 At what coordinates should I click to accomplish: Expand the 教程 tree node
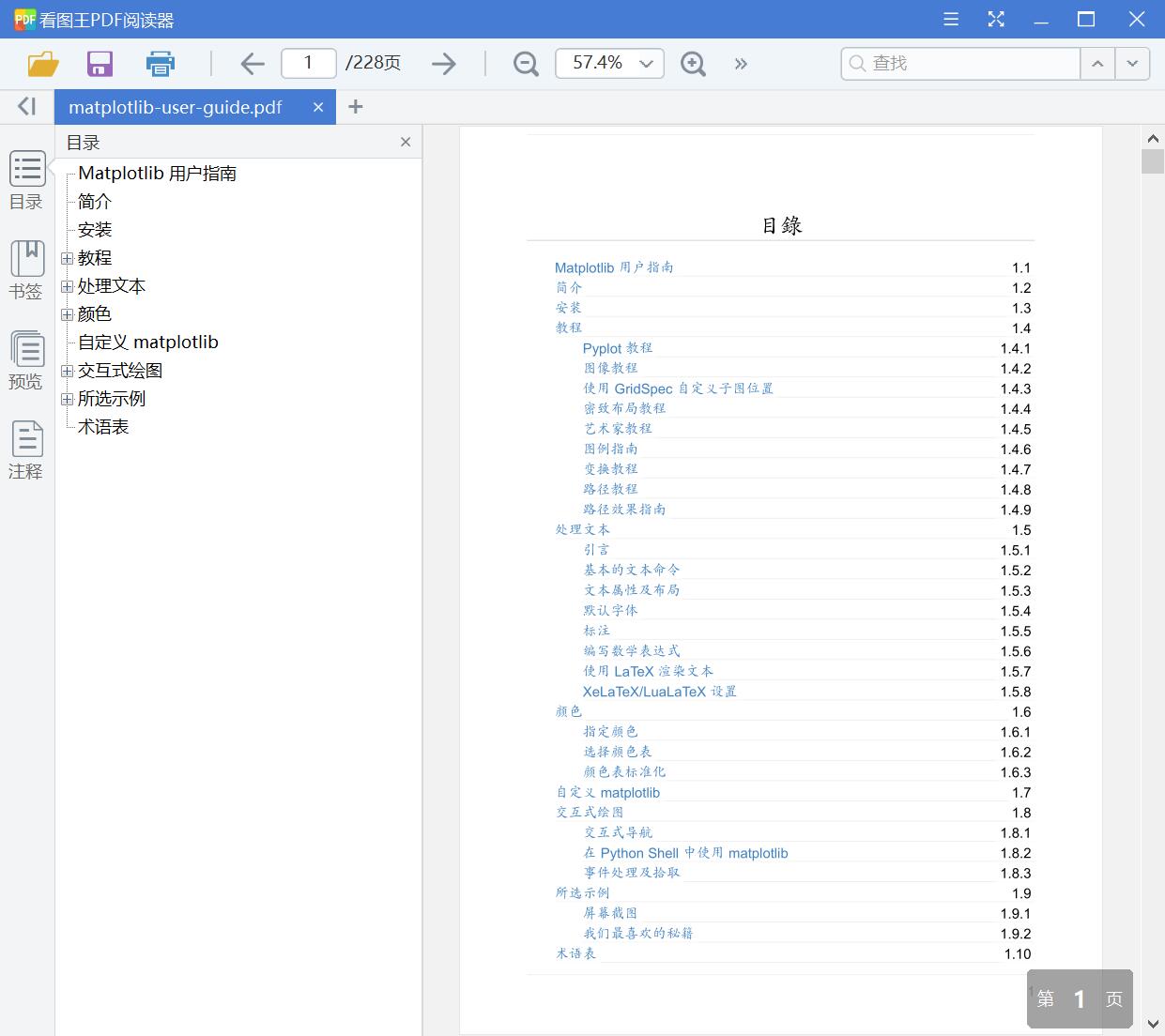[67, 257]
